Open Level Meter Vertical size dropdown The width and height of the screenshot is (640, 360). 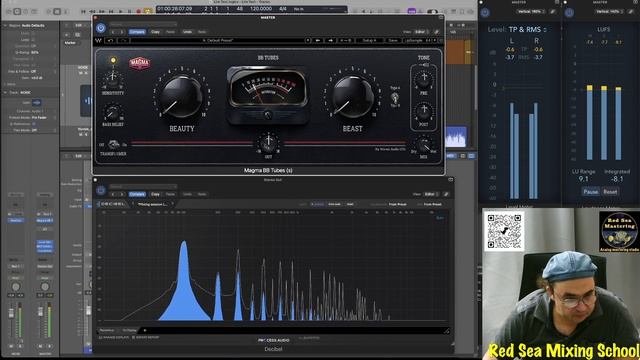point(531,11)
